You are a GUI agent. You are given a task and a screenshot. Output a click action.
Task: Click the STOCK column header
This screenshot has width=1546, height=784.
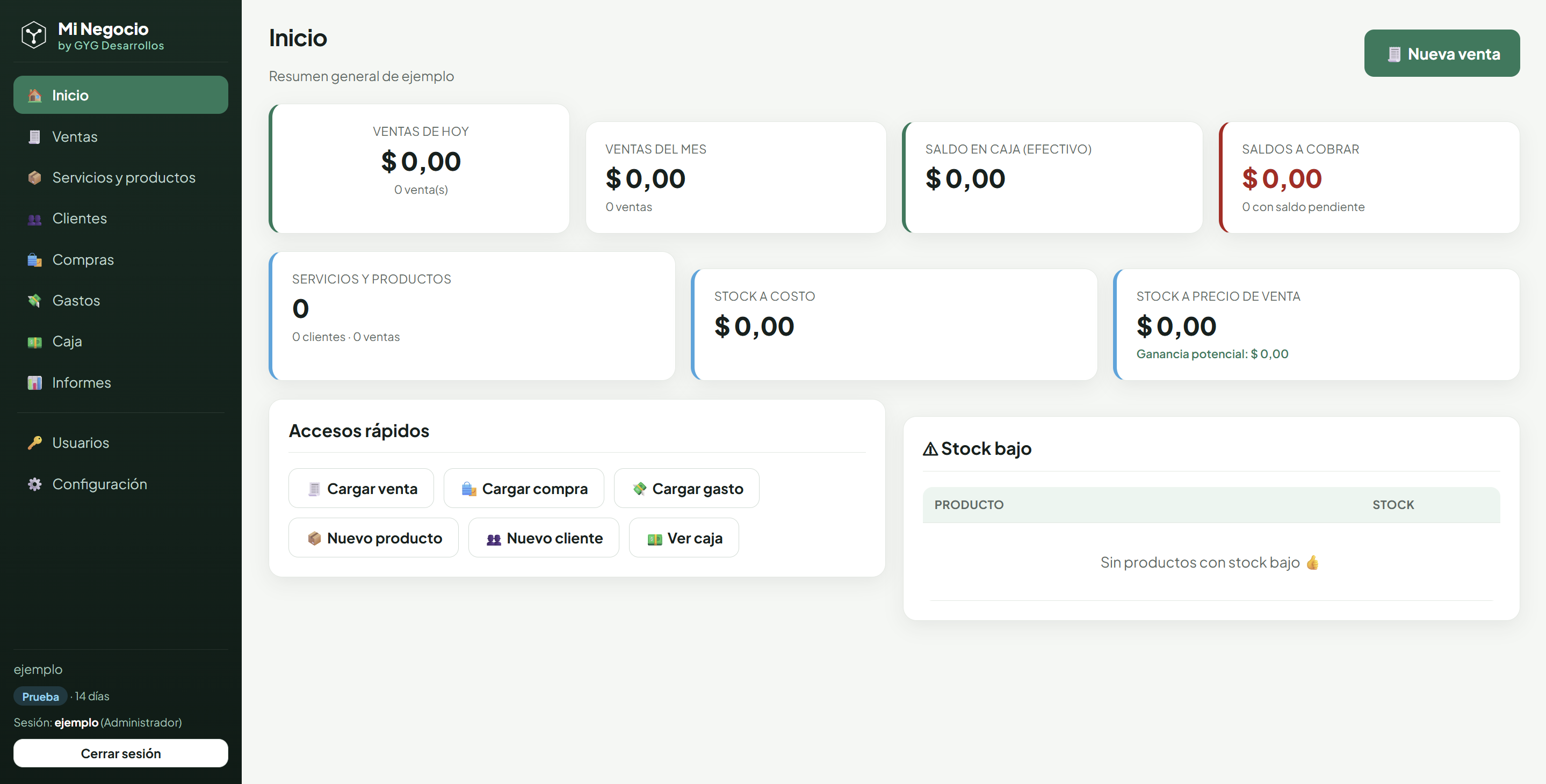coord(1393,505)
